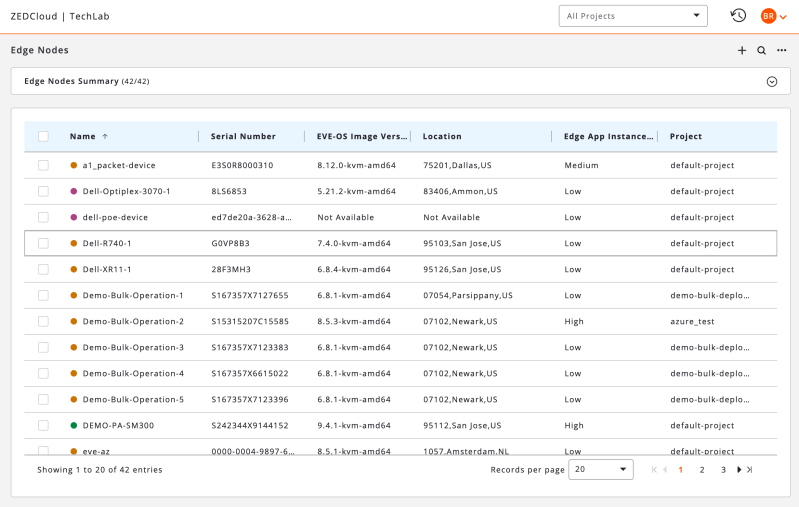Screen dimensions: 799x507
Task: Click status dot of Demo-Bulk-Operation-5
Action: coord(73,399)
